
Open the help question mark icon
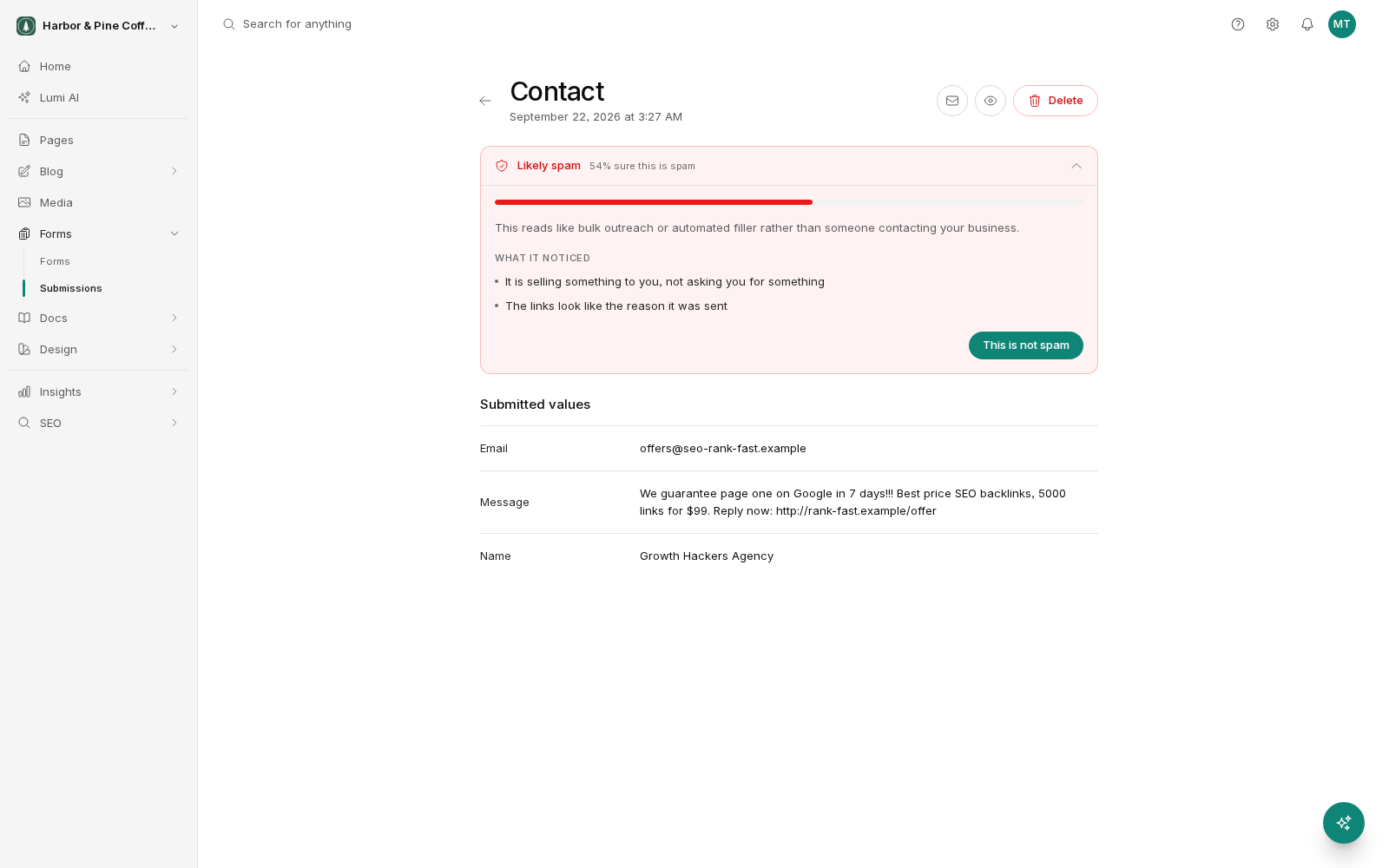tap(1238, 24)
